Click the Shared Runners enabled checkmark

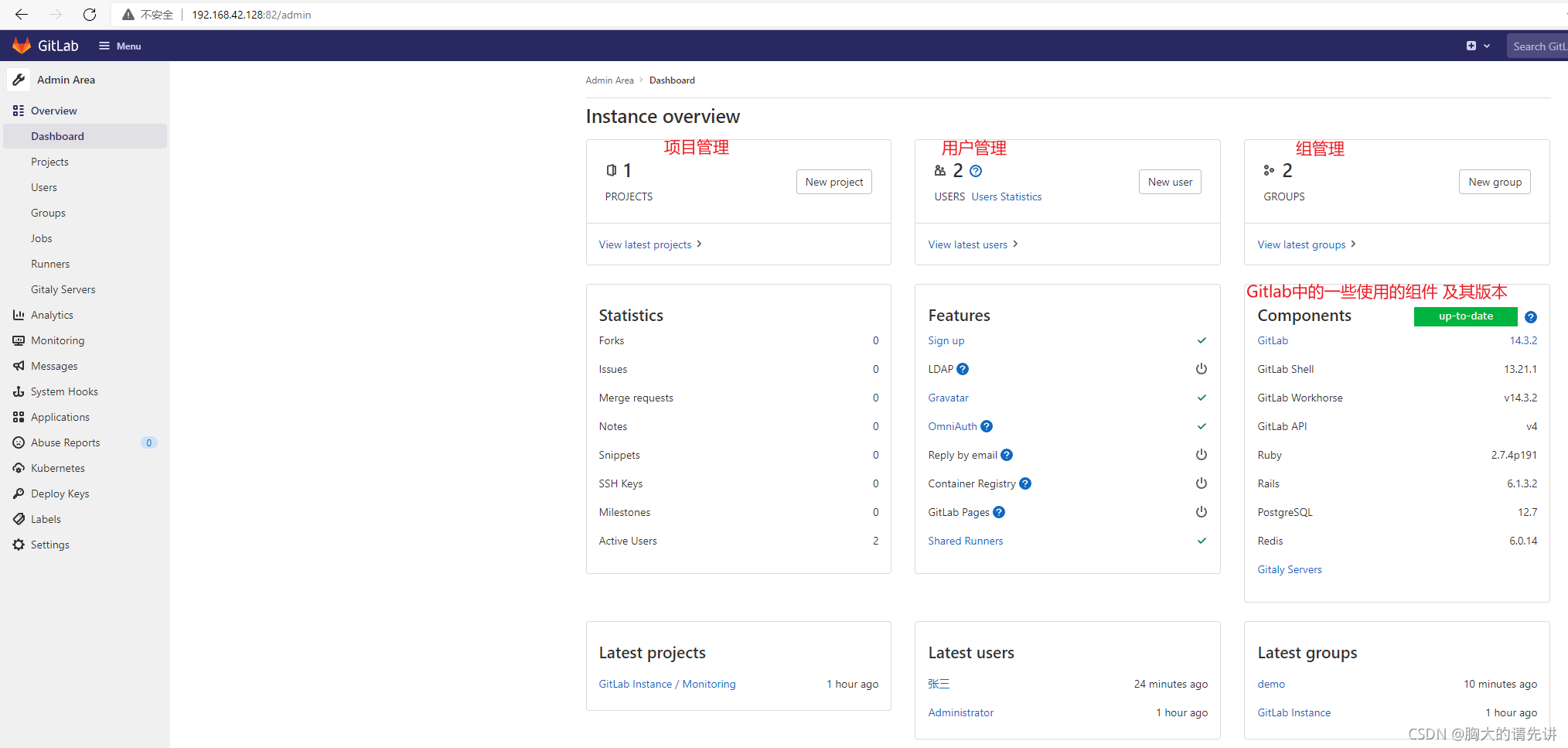click(x=1202, y=541)
